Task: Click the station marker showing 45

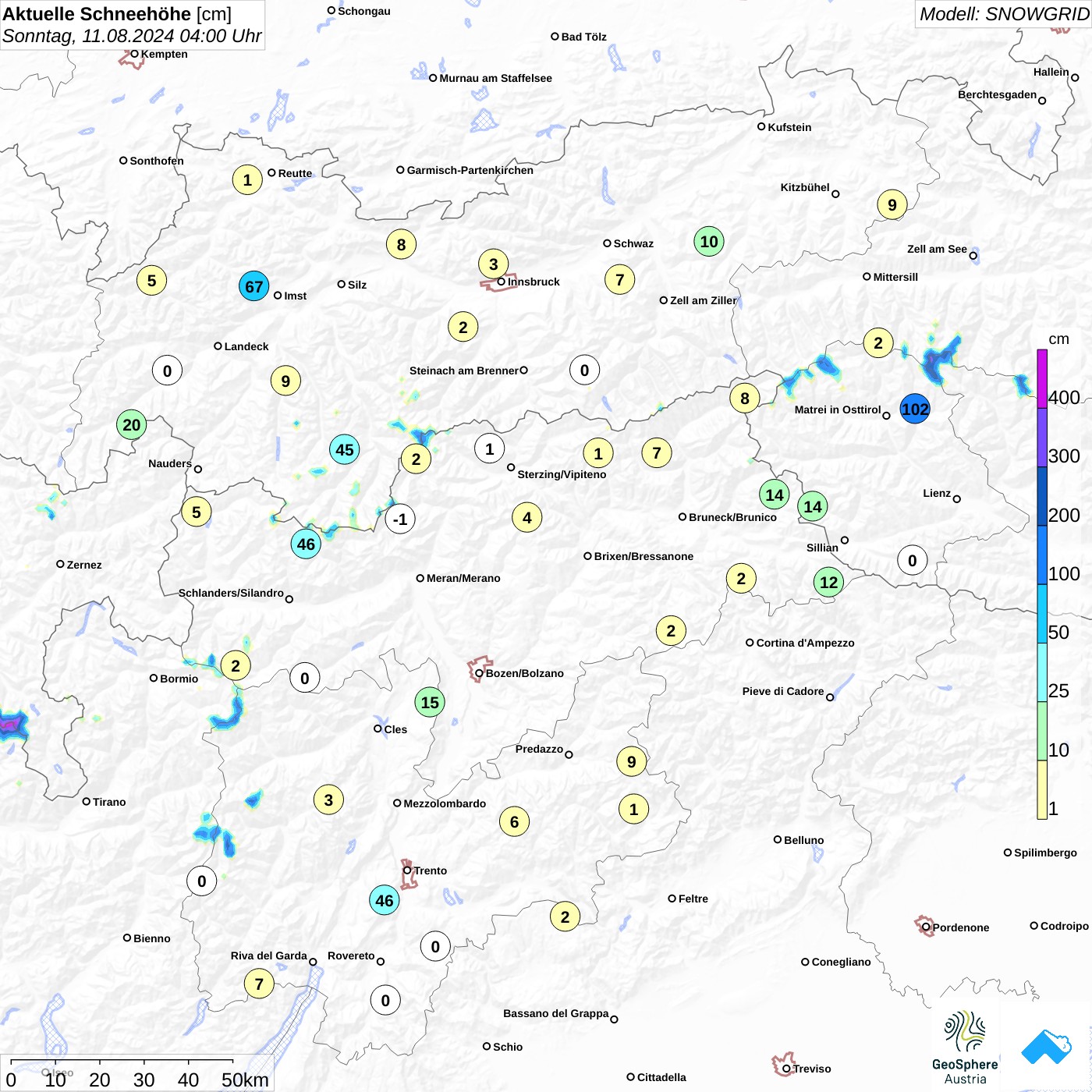Action: (345, 449)
